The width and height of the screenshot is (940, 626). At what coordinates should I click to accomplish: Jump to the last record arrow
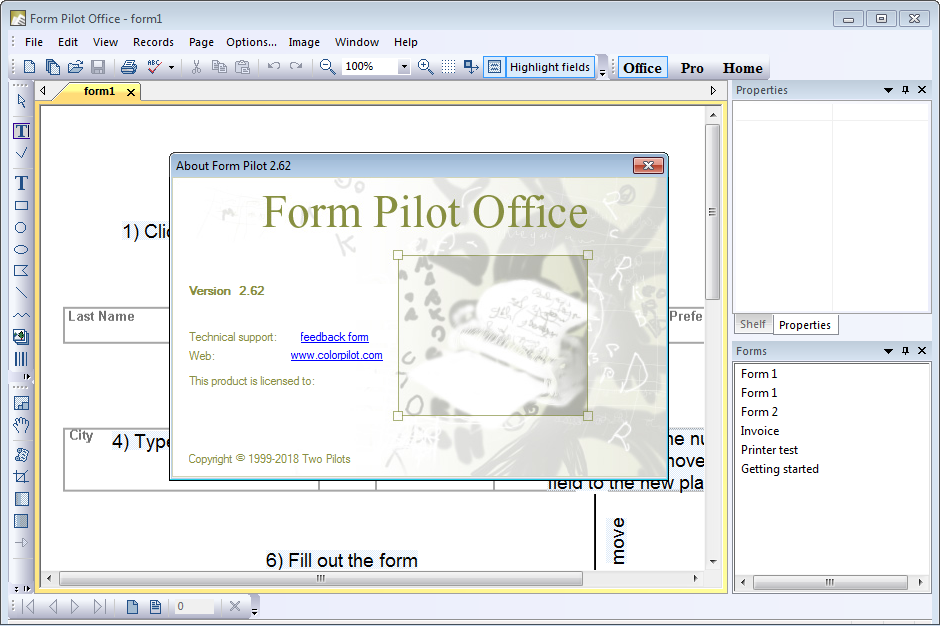(x=100, y=606)
